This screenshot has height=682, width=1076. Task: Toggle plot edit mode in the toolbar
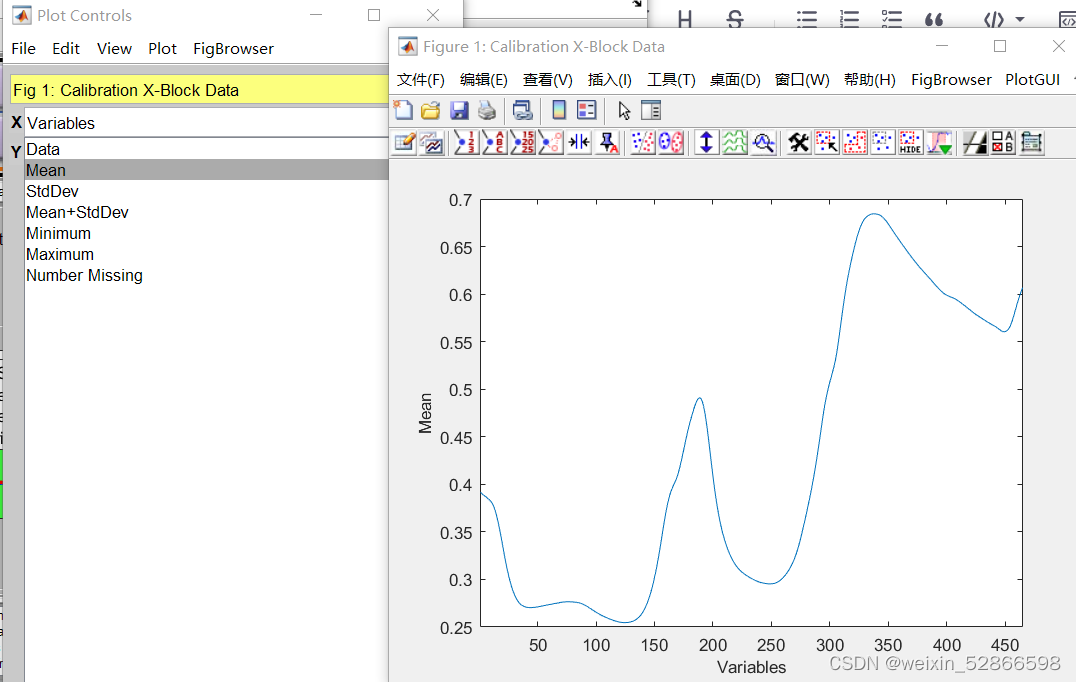(x=404, y=142)
